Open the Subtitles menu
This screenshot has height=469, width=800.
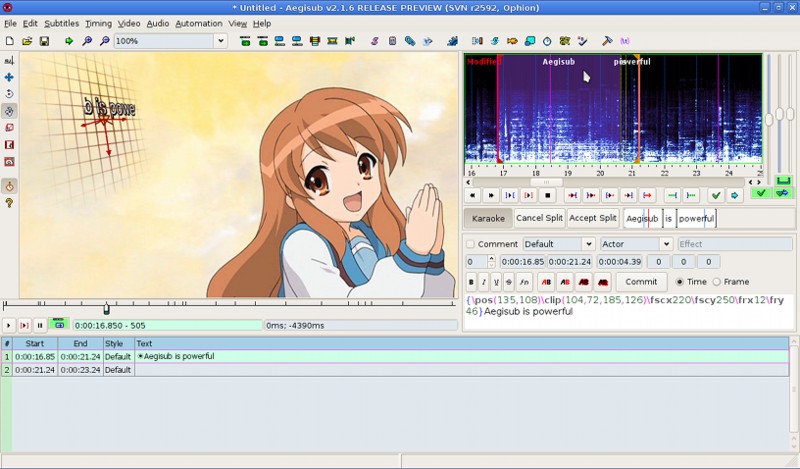pos(61,23)
